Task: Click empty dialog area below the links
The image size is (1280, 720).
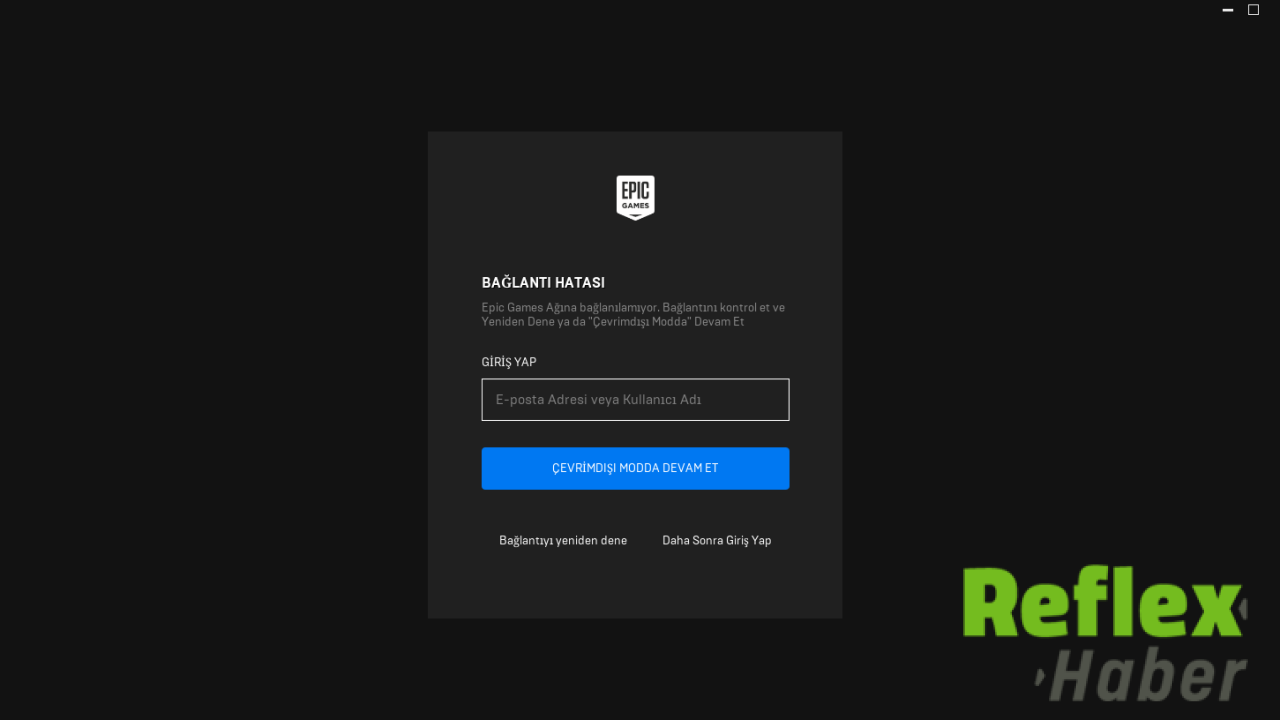Action: pos(635,585)
